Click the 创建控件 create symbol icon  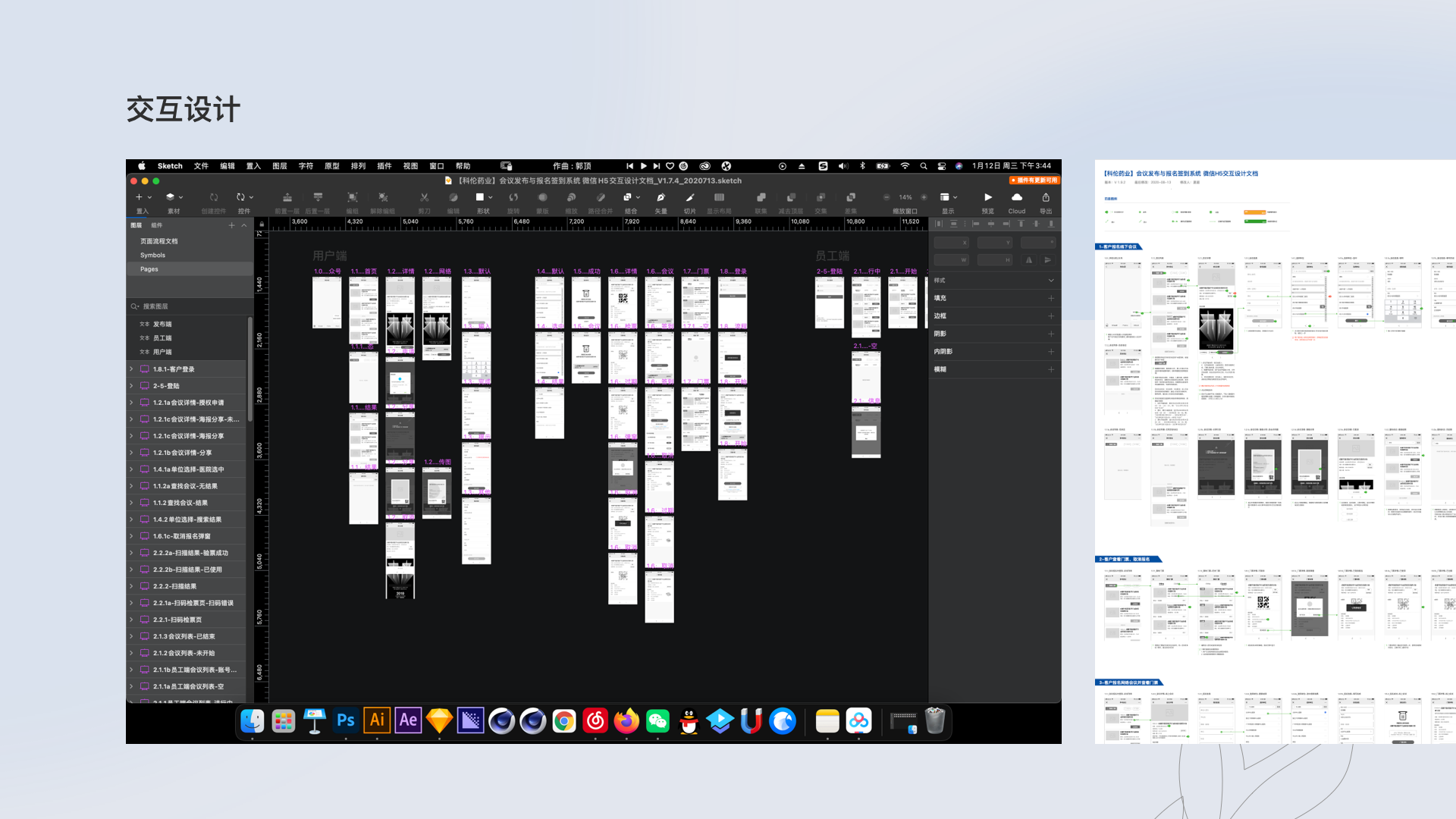(214, 197)
